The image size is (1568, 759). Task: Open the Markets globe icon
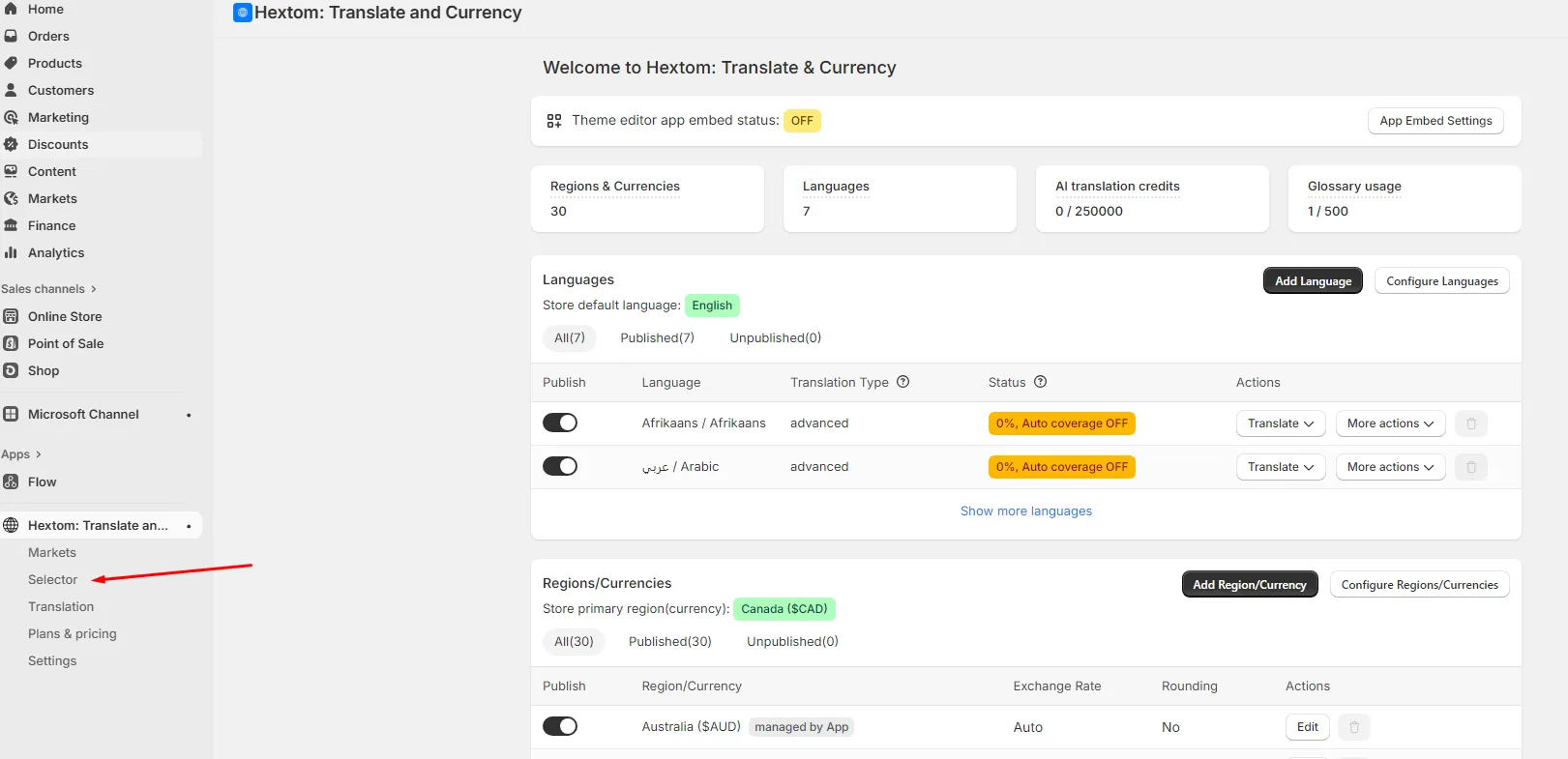tap(11, 198)
